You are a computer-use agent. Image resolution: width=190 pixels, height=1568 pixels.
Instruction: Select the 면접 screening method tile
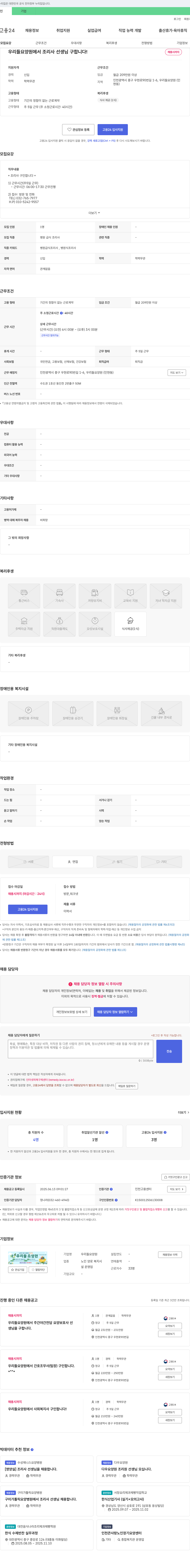(x=72, y=862)
